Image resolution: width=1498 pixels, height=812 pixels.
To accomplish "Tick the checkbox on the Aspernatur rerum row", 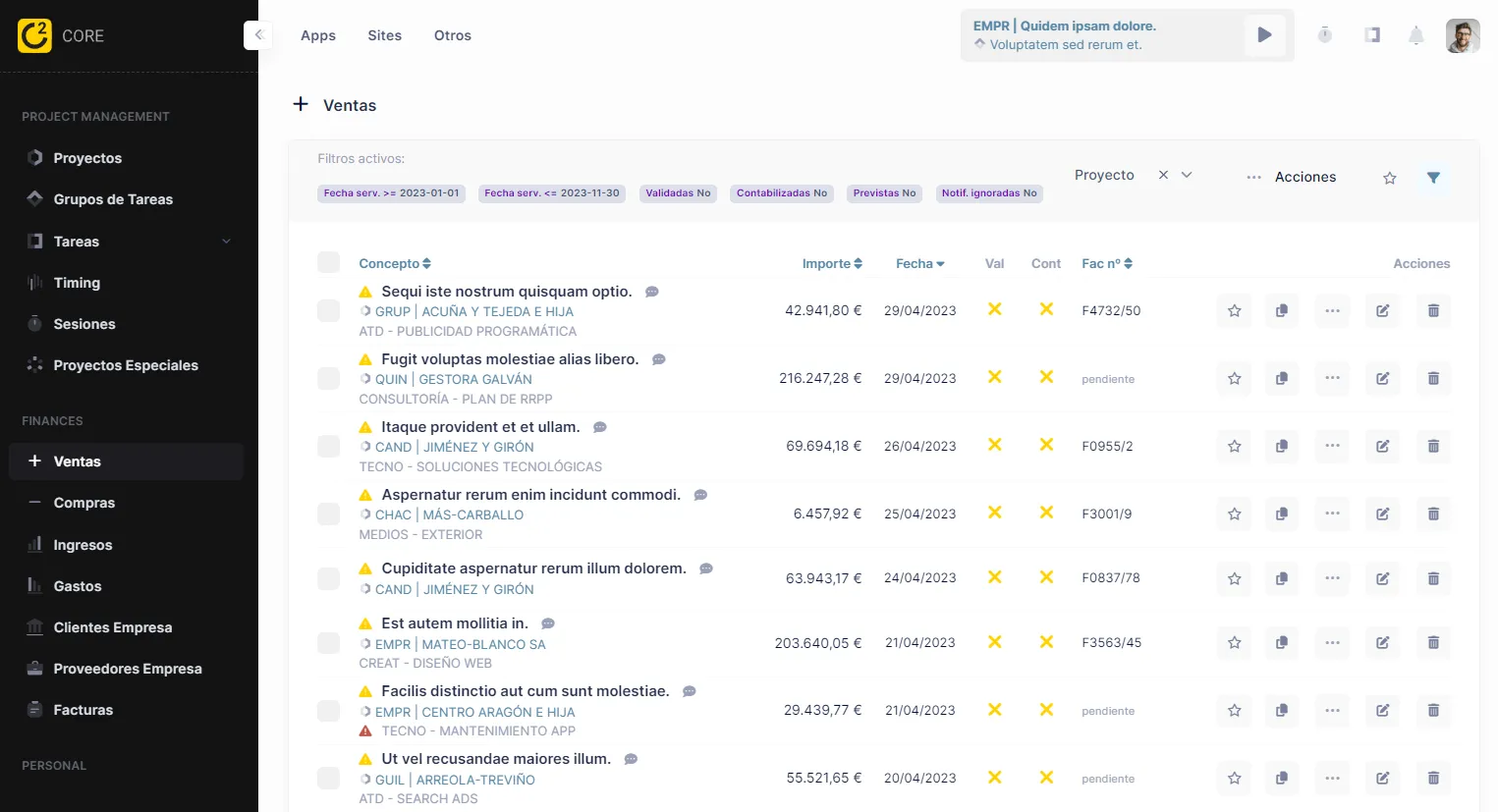I will coord(328,513).
